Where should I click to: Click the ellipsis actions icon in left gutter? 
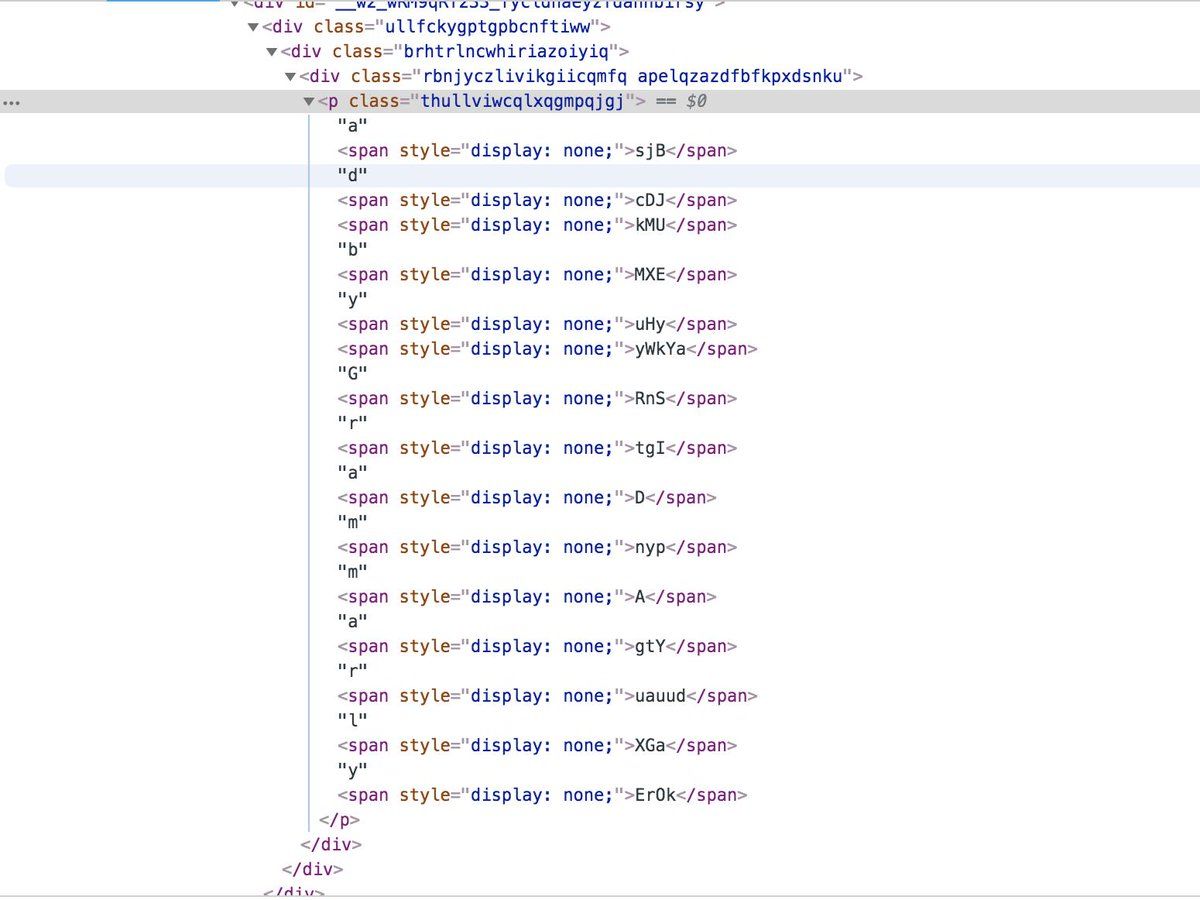pos(11,102)
